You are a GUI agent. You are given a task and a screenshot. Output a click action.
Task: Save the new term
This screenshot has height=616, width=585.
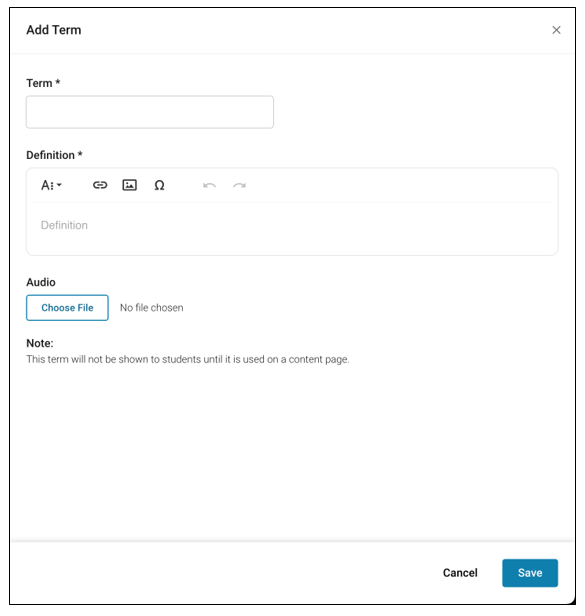pyautogui.click(x=530, y=573)
